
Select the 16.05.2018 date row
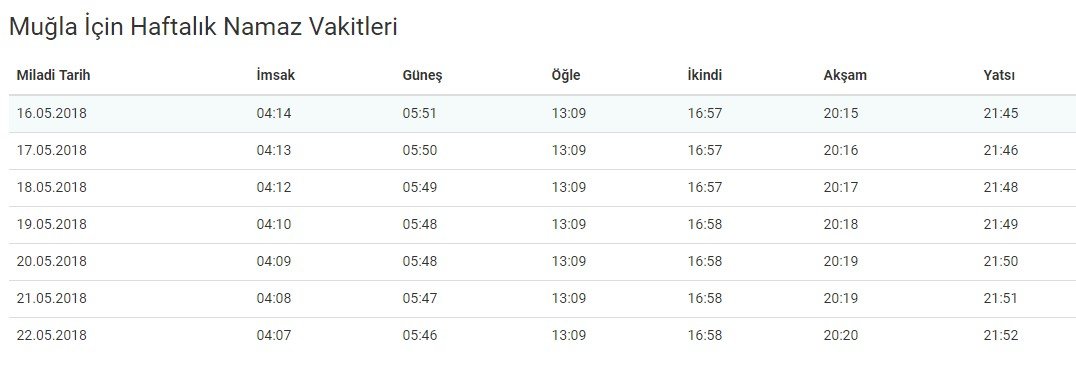coord(542,113)
